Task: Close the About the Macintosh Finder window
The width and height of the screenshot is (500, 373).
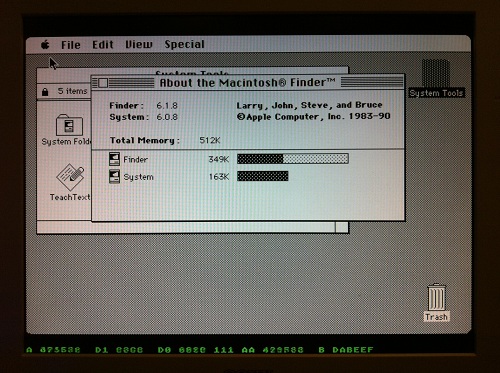Action: tap(103, 83)
